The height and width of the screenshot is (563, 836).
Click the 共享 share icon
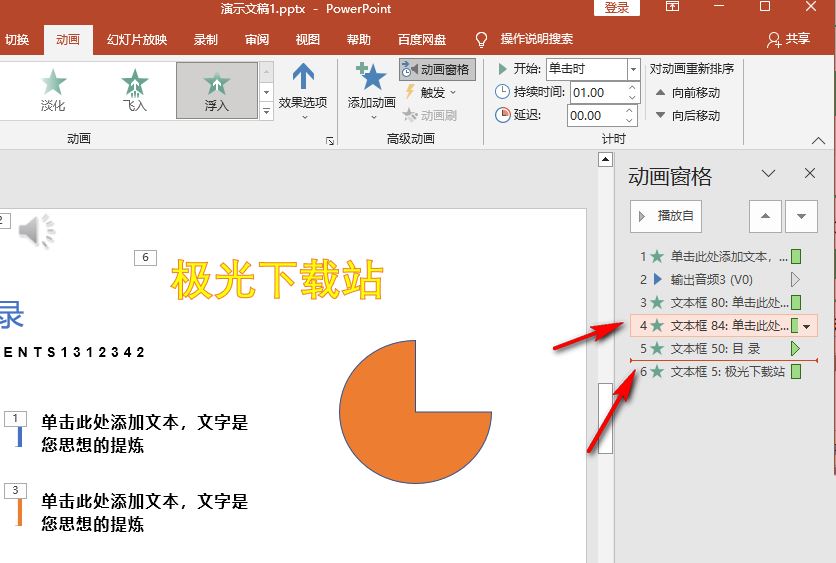point(774,40)
